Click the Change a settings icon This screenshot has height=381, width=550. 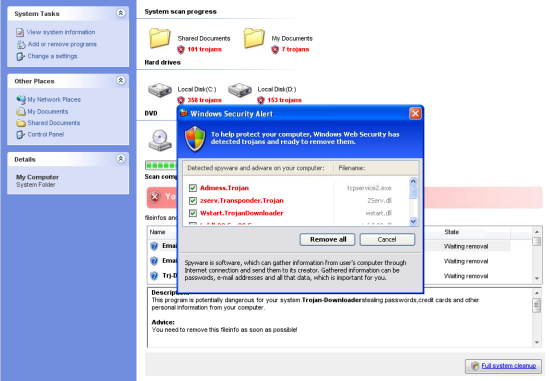[21, 56]
